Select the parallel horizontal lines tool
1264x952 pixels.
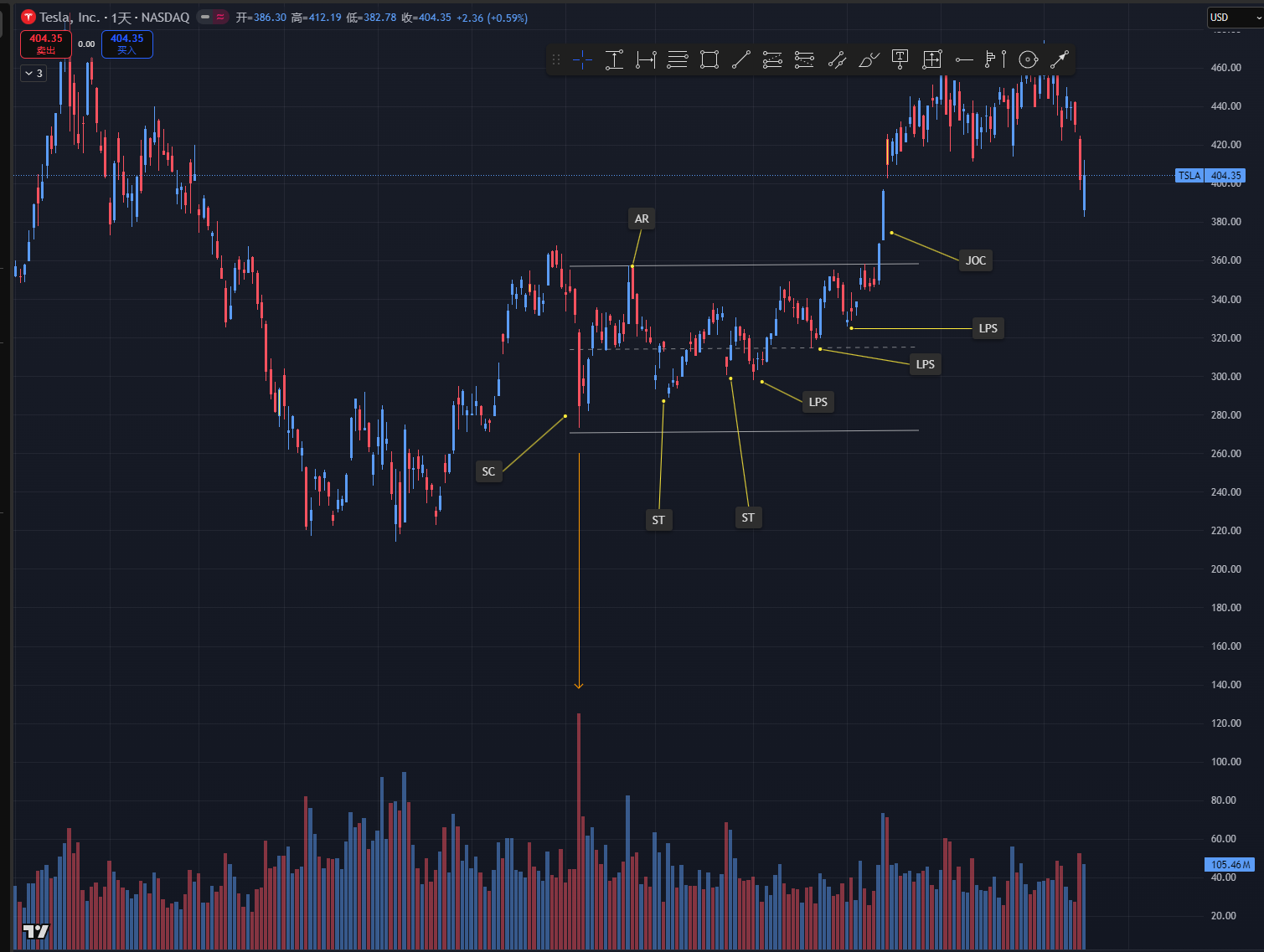(678, 59)
